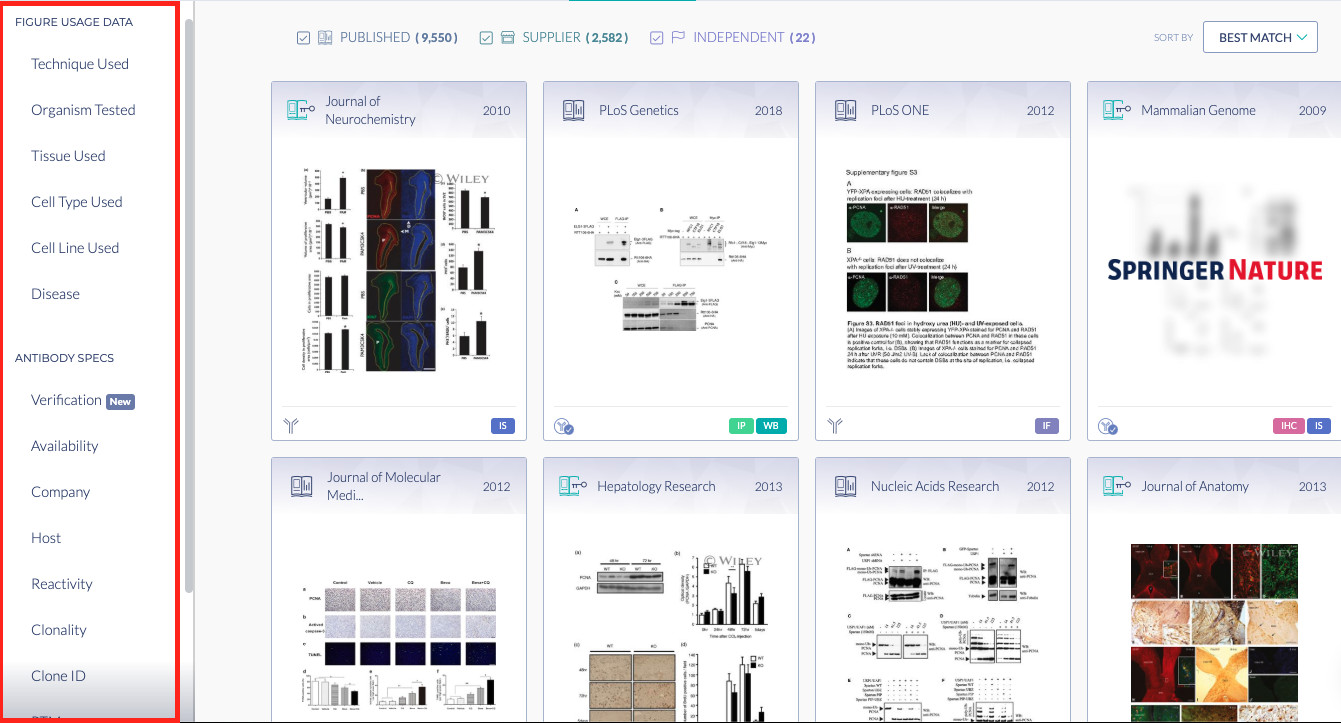Expand the Verification filter
The image size is (1341, 723).
point(66,400)
